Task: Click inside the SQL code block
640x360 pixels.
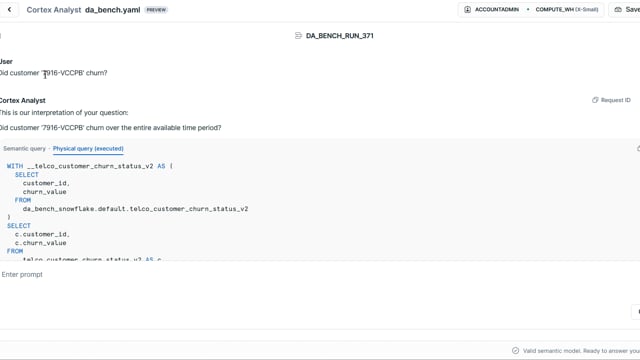Action: coord(320,209)
